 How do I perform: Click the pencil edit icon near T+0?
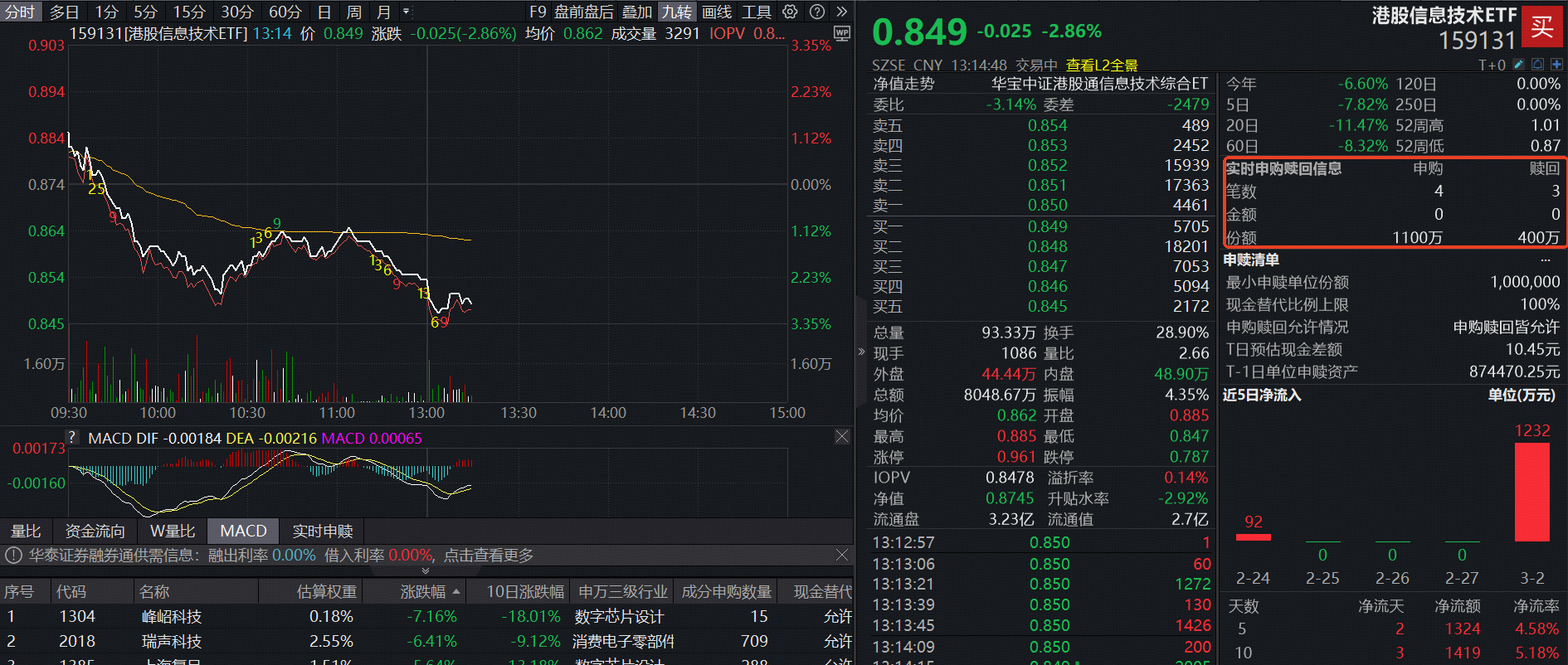click(x=1519, y=64)
